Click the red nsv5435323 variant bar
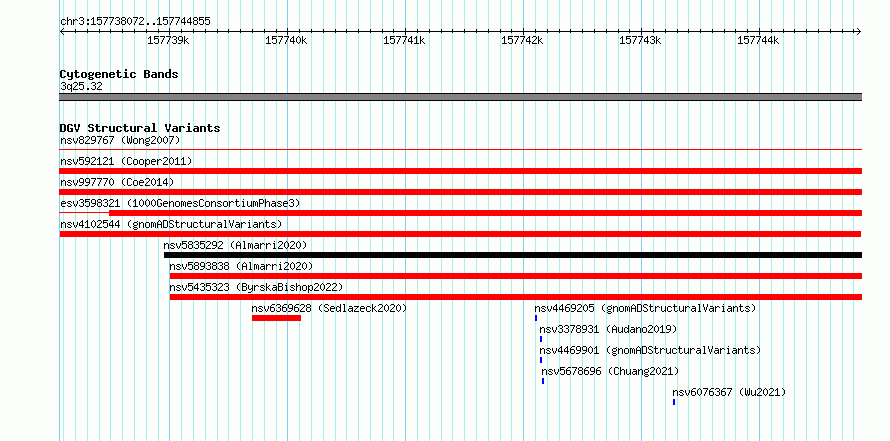The width and height of the screenshot is (890, 441). point(516,297)
